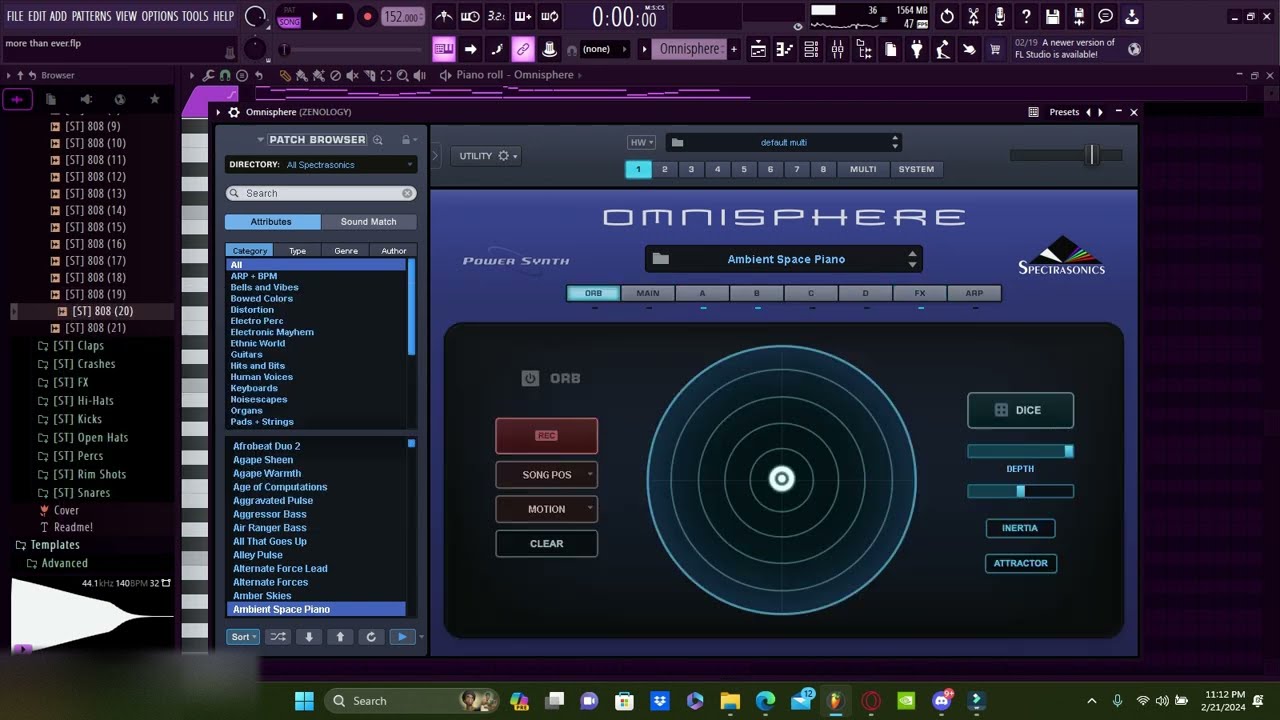
Task: Open the help question mark icon
Action: [x=1026, y=16]
